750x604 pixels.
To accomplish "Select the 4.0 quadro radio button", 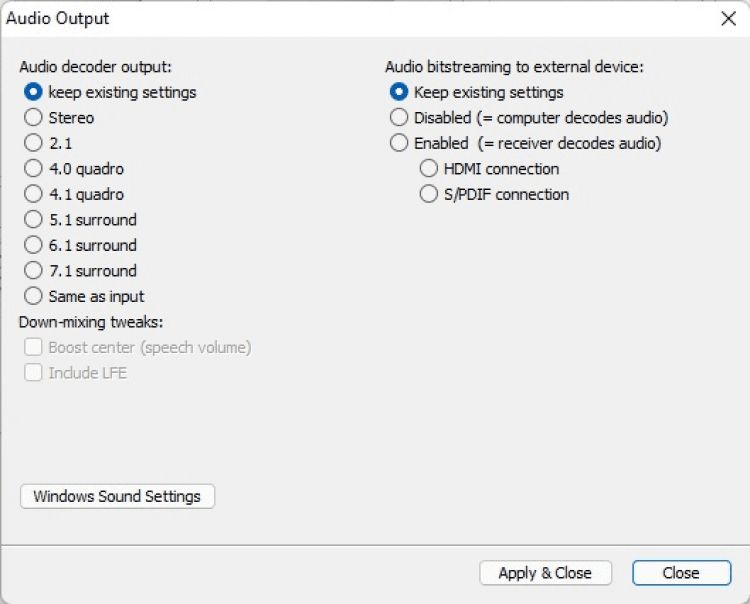I will pos(33,169).
